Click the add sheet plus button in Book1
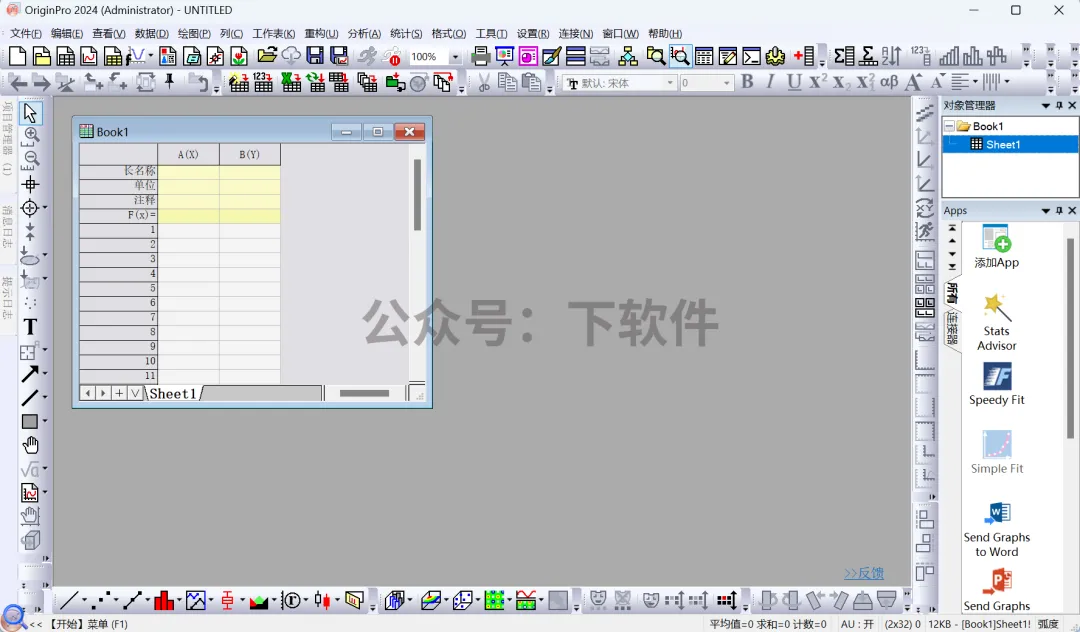The width and height of the screenshot is (1080, 632). [119, 393]
